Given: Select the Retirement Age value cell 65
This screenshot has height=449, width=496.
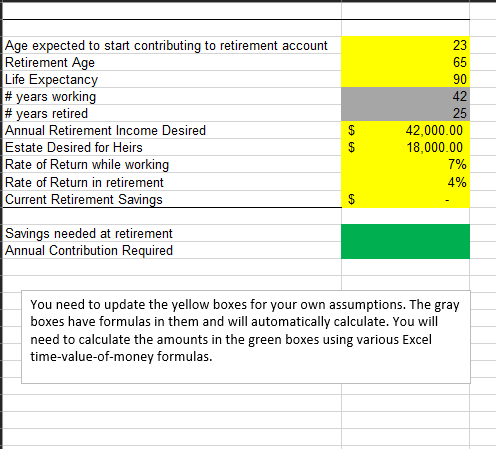Looking at the screenshot, I should pyautogui.click(x=405, y=62).
